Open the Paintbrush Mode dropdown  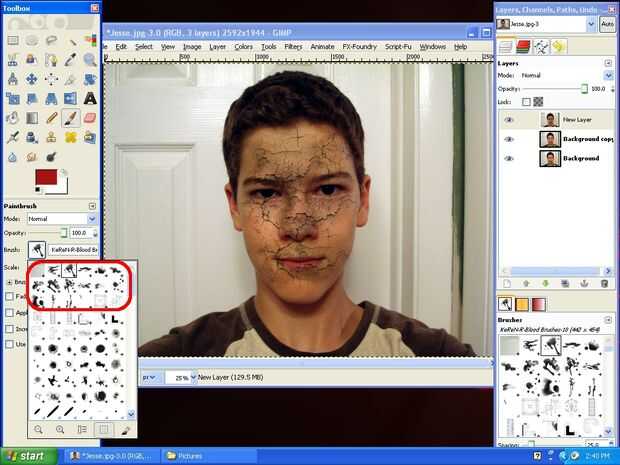[62, 219]
